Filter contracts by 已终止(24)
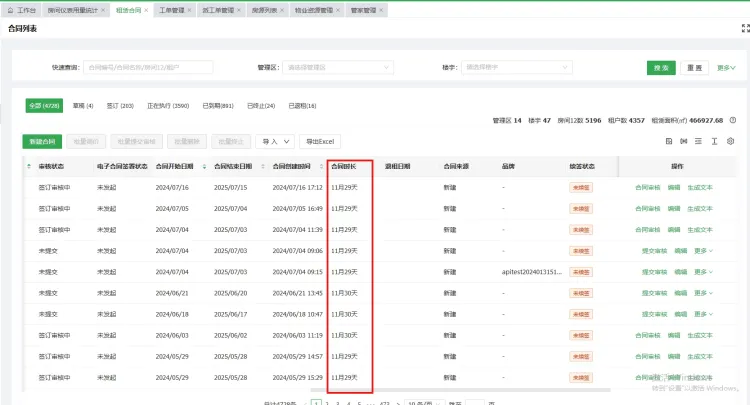 [x=261, y=106]
